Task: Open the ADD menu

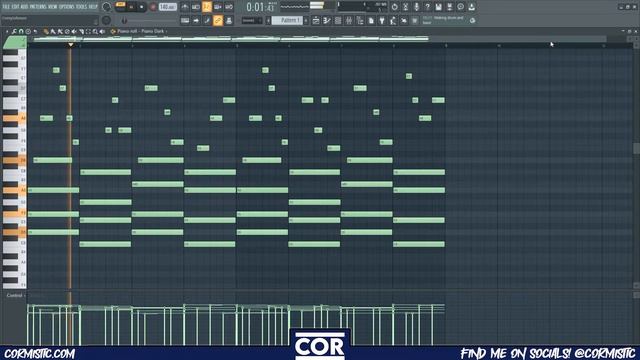Action: [x=24, y=7]
